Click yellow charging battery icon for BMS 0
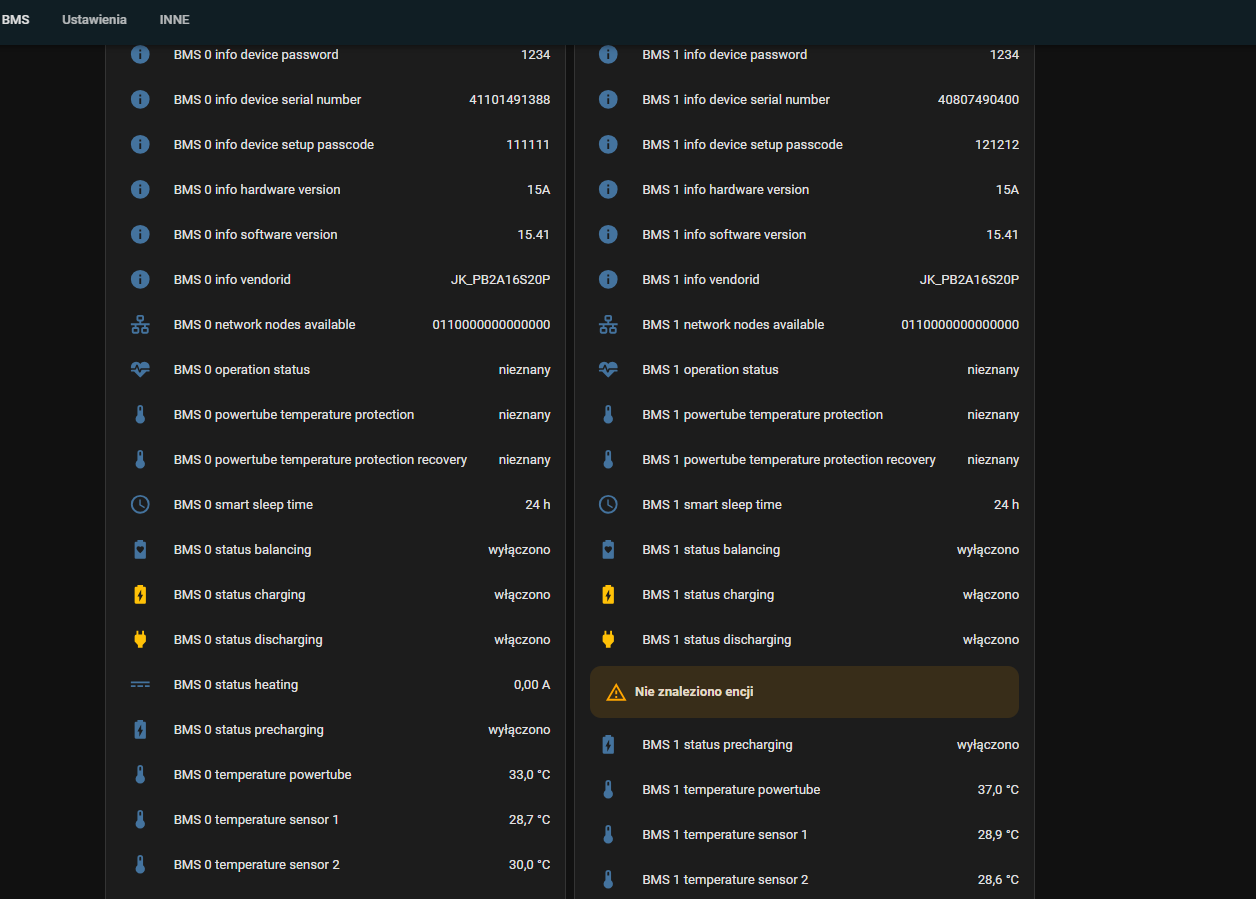Viewport: 1256px width, 899px height. [x=140, y=595]
